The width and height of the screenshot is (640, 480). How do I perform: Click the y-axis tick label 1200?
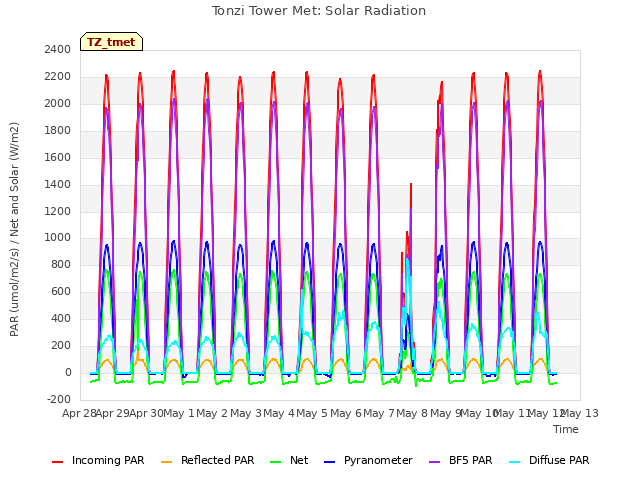click(x=58, y=211)
